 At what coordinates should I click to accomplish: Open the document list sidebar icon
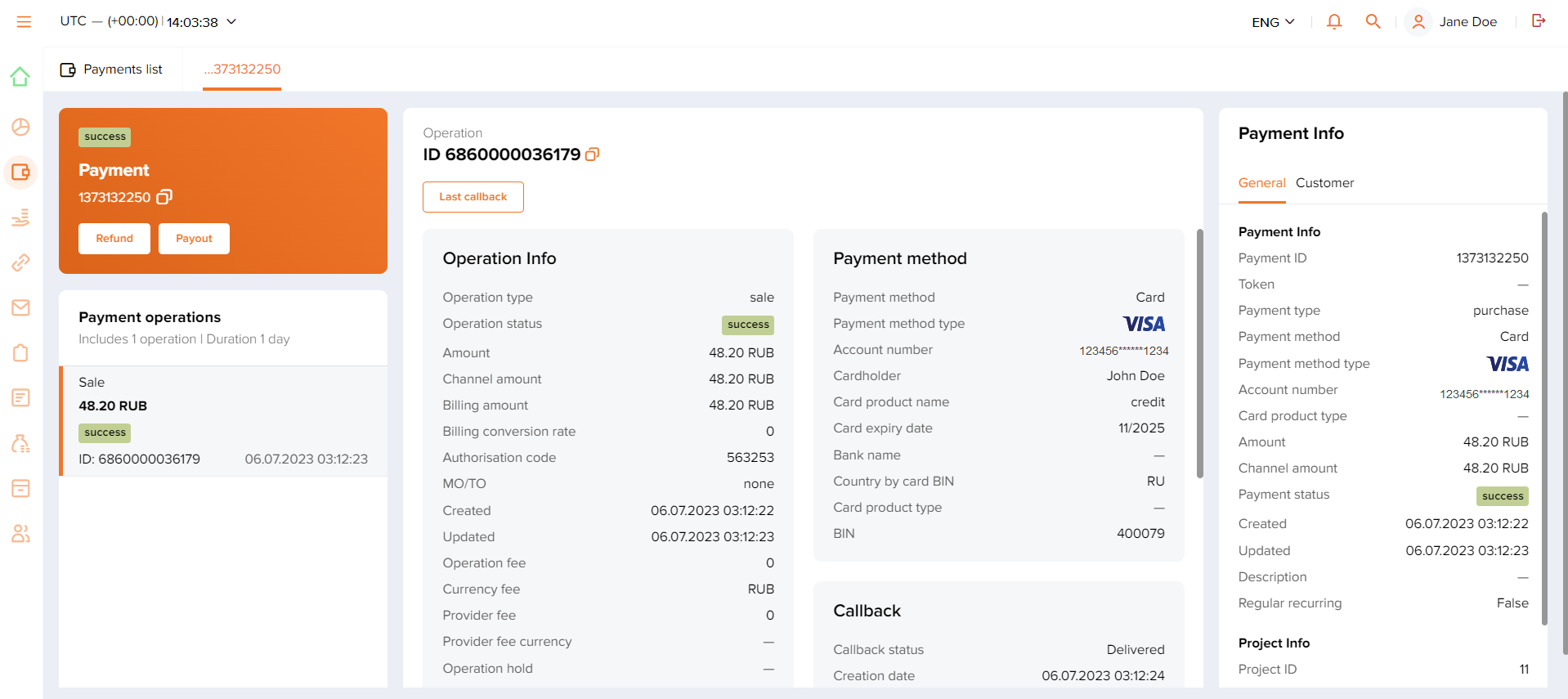(20, 398)
